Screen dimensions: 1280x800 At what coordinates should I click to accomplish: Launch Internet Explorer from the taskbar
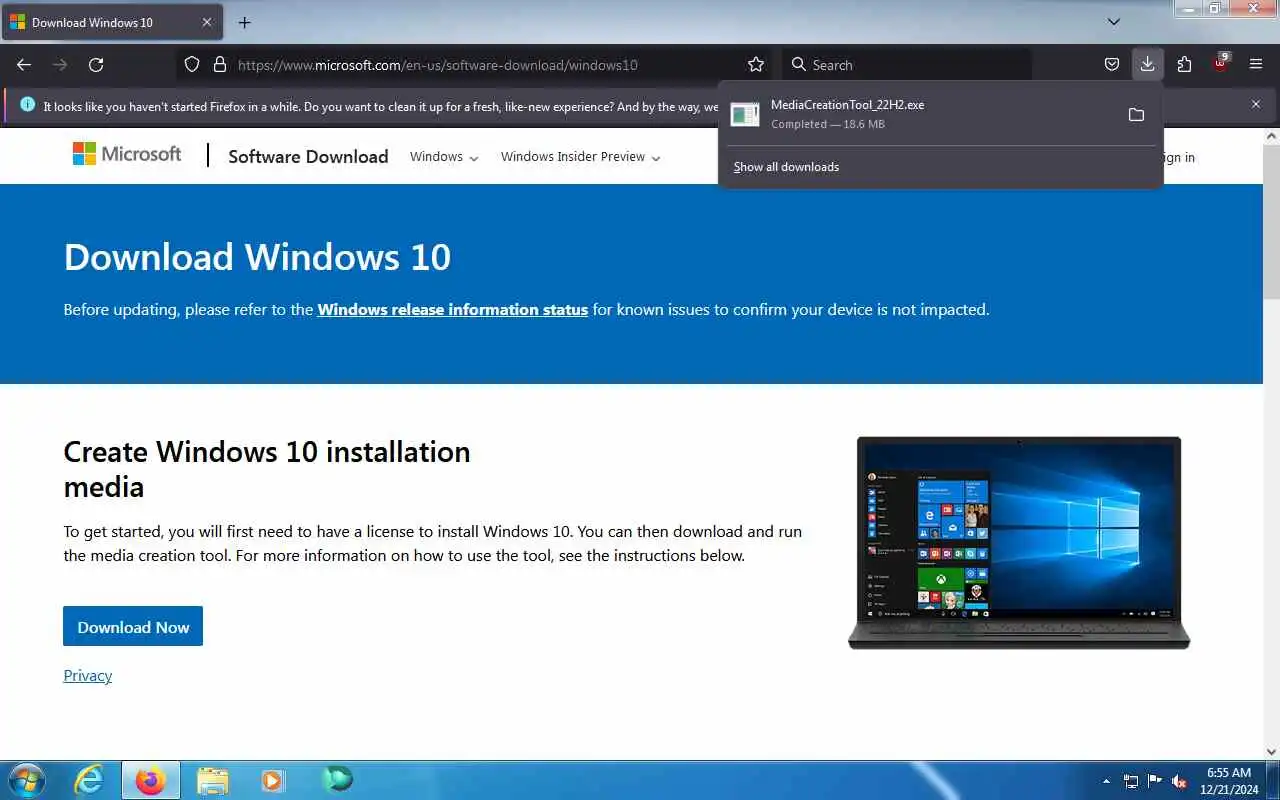coord(90,780)
